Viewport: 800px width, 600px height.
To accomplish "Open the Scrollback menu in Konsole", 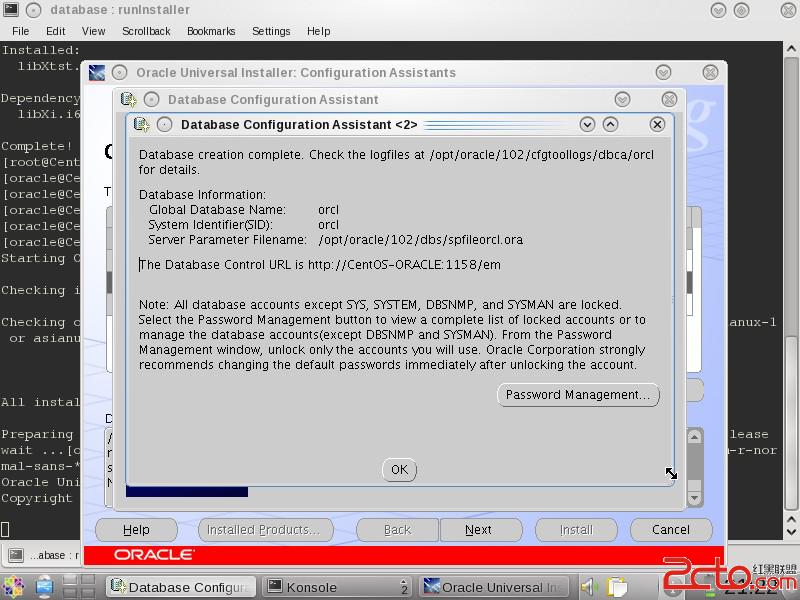I will click(146, 31).
